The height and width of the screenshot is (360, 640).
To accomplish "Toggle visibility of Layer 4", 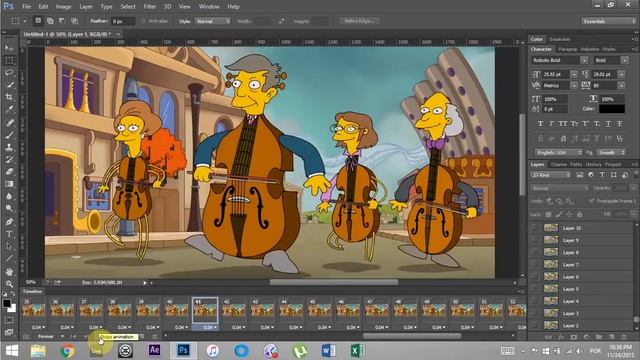I will click(534, 301).
